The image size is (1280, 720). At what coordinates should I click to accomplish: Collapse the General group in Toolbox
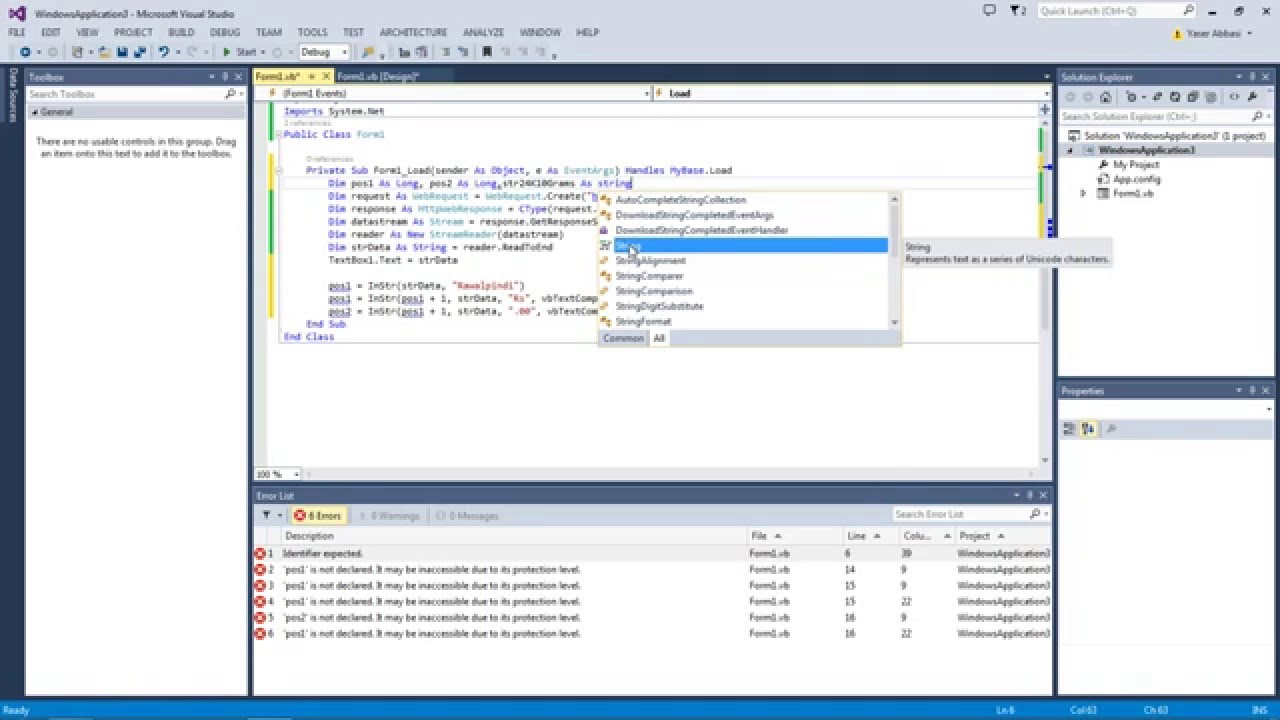click(x=34, y=112)
